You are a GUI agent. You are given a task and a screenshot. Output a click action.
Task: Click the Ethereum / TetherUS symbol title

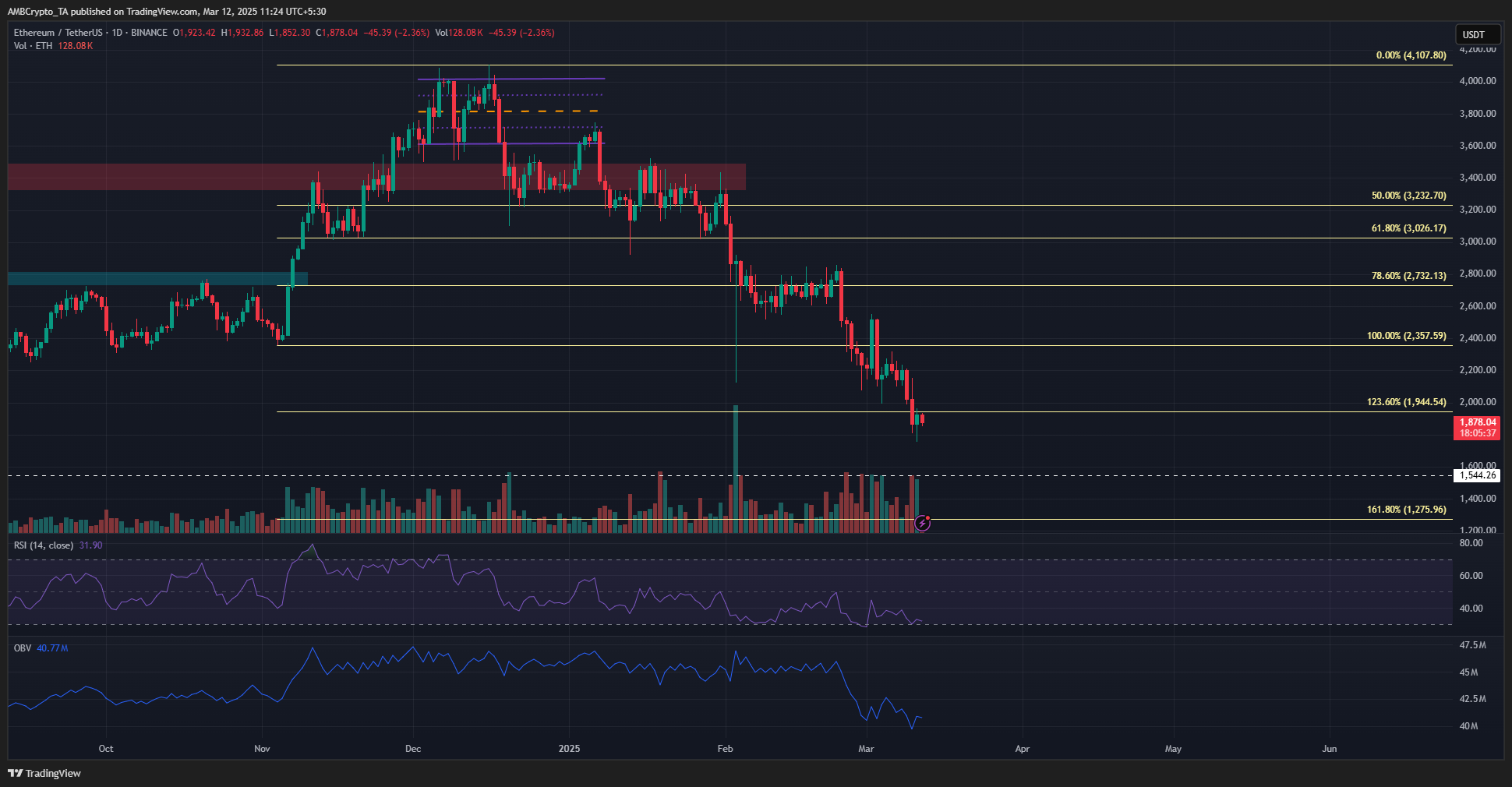click(x=58, y=33)
